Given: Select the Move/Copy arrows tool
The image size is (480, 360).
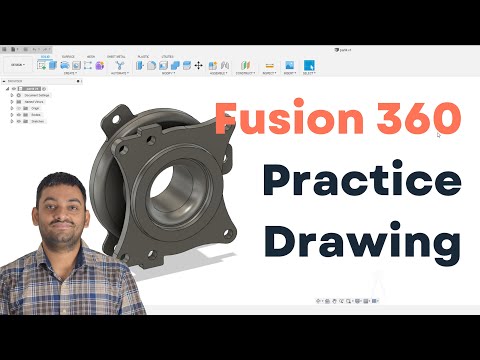Looking at the screenshot, I should [x=198, y=65].
